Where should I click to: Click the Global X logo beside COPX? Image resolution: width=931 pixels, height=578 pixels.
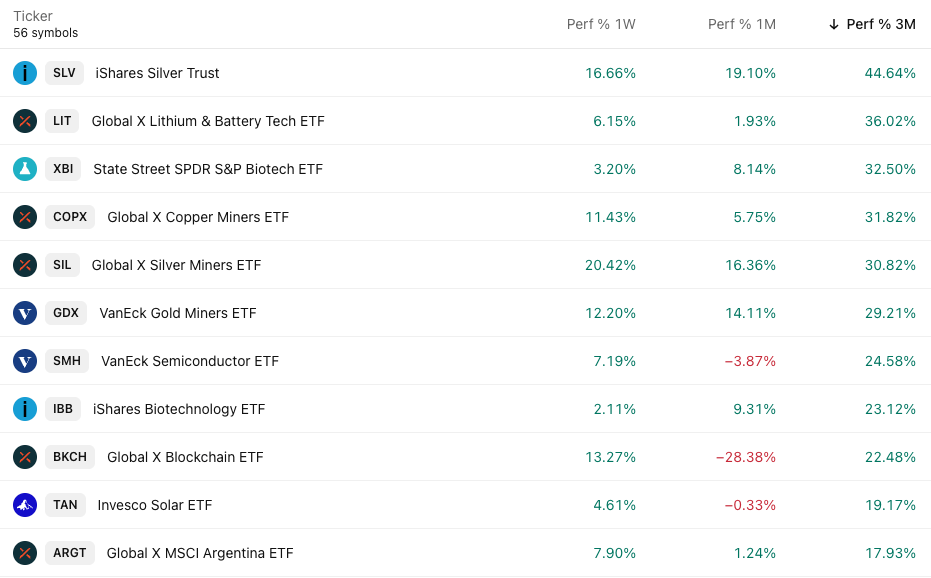point(25,217)
